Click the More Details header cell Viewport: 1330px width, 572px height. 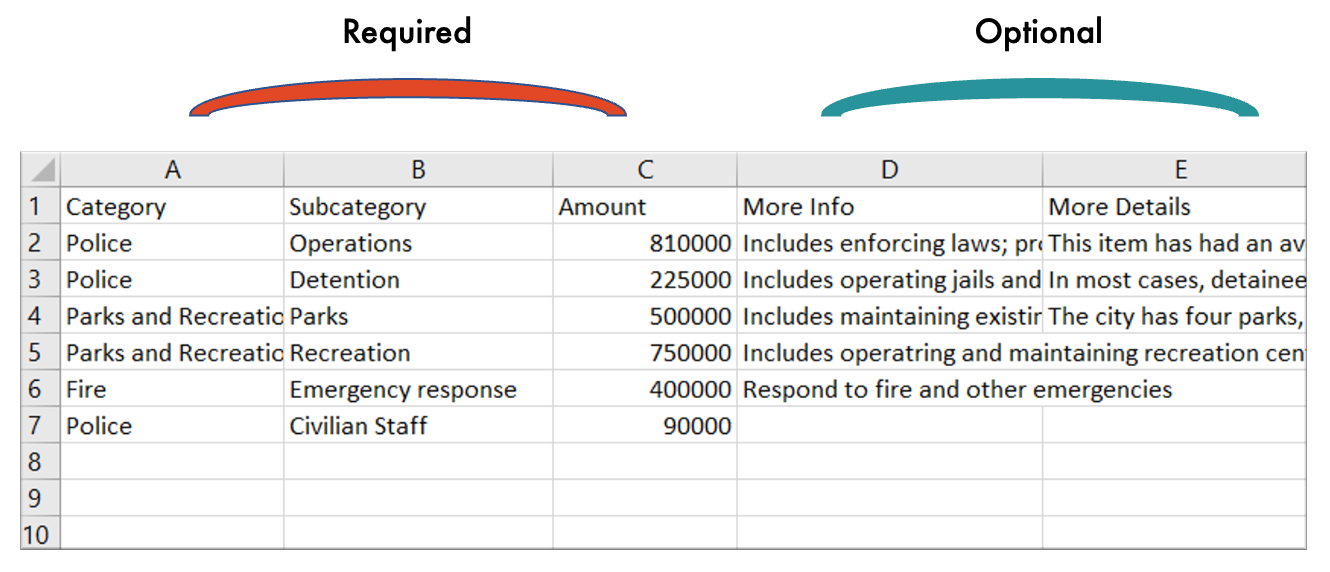[x=1174, y=207]
